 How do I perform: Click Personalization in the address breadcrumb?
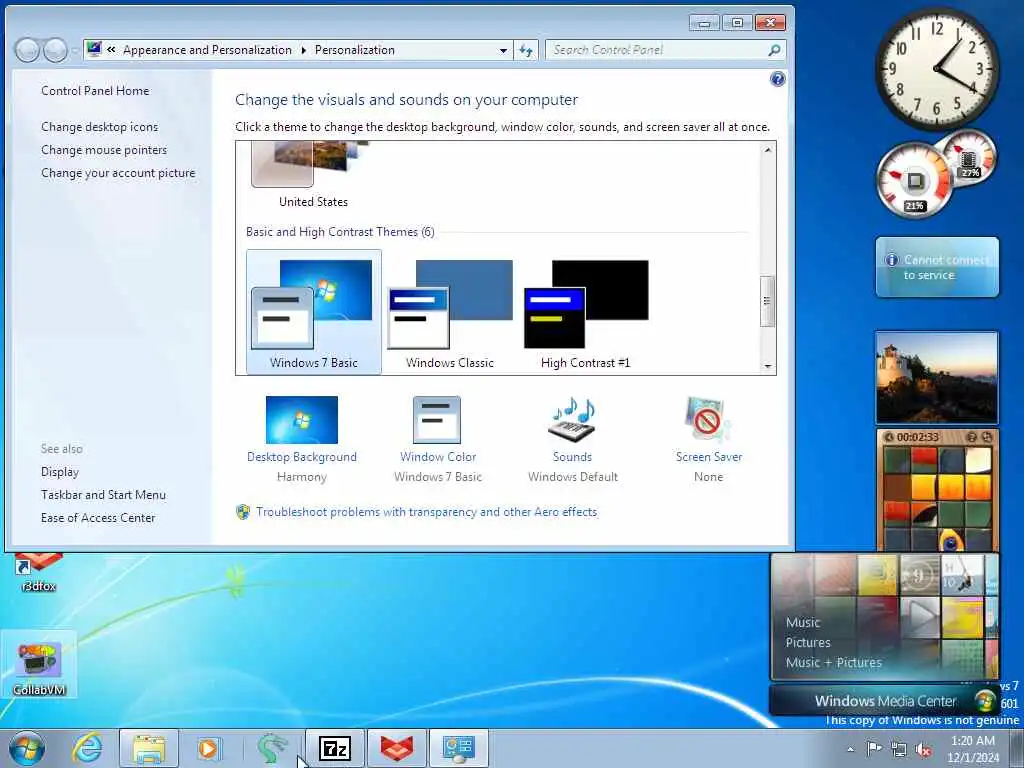[x=355, y=50]
